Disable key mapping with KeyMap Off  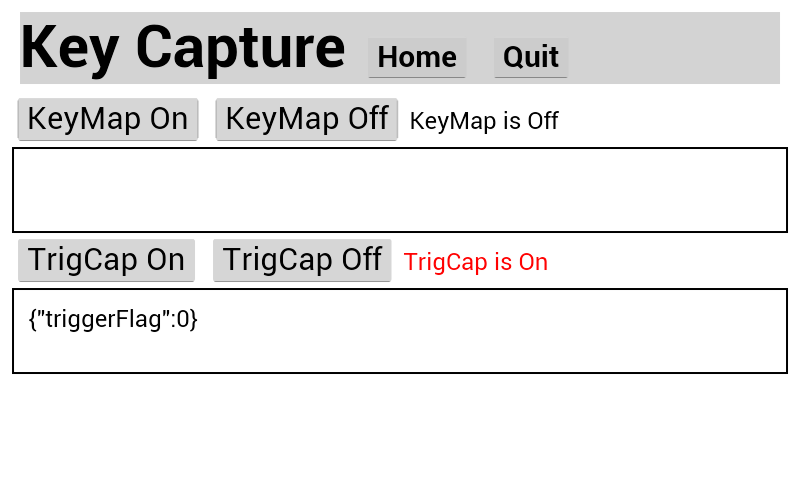point(306,119)
